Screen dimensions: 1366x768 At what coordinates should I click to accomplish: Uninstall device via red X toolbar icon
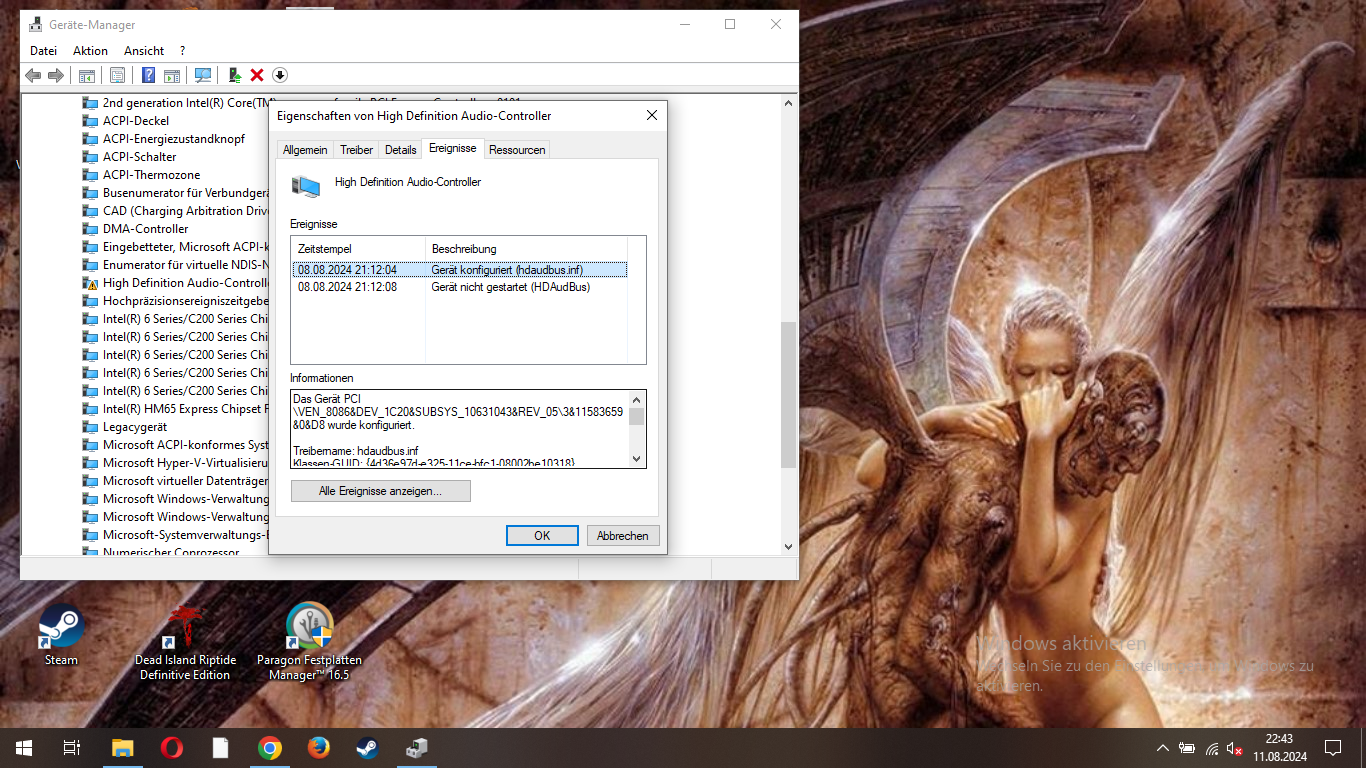pos(257,75)
